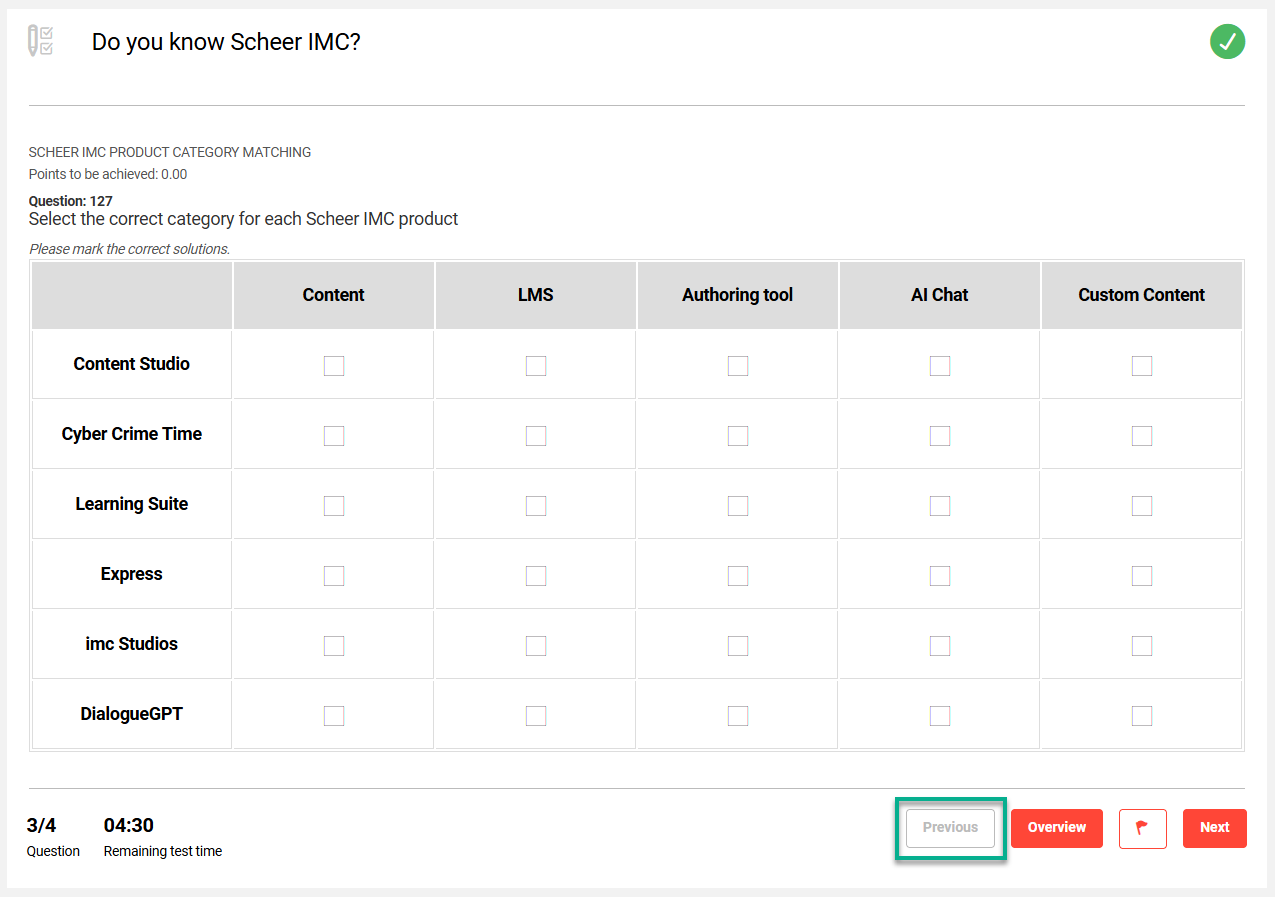
Task: Mark imc Studios as Authoring tool
Action: pos(738,646)
